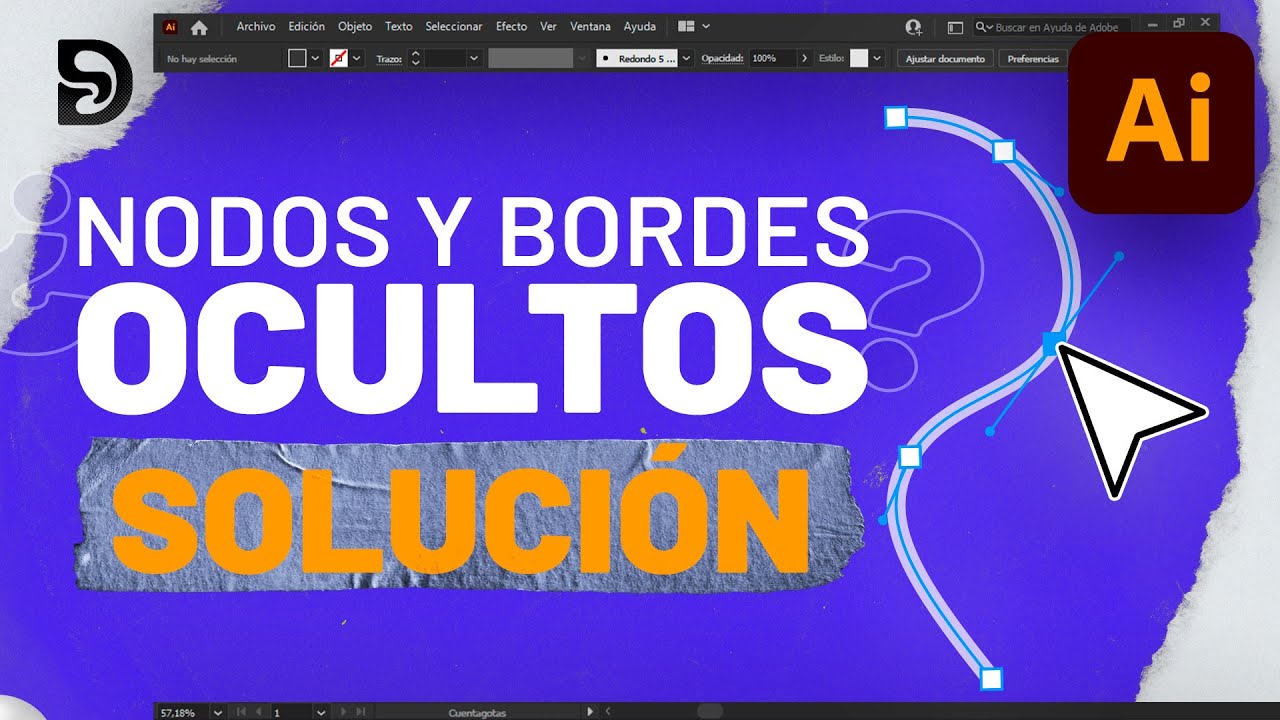Image resolution: width=1280 pixels, height=720 pixels.
Task: Open the Seleccionar menu
Action: [x=454, y=27]
